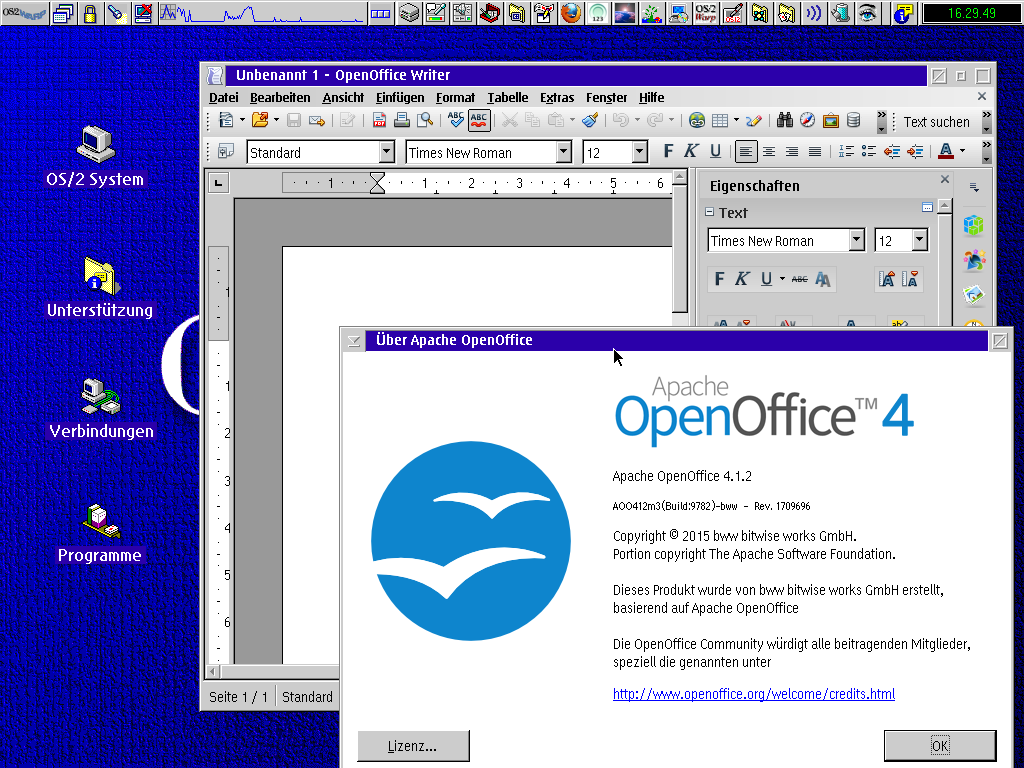Image resolution: width=1024 pixels, height=768 pixels.
Task: Toggle Numbering list in toolbar
Action: 846,152
